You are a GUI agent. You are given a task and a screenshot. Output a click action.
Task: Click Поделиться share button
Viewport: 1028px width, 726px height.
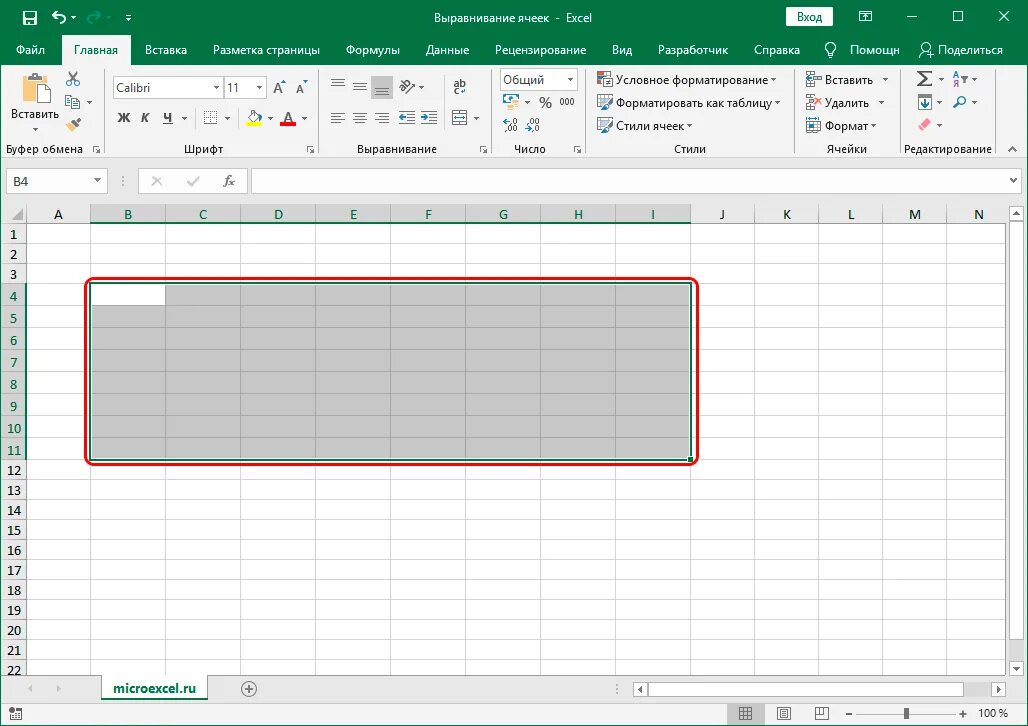960,50
